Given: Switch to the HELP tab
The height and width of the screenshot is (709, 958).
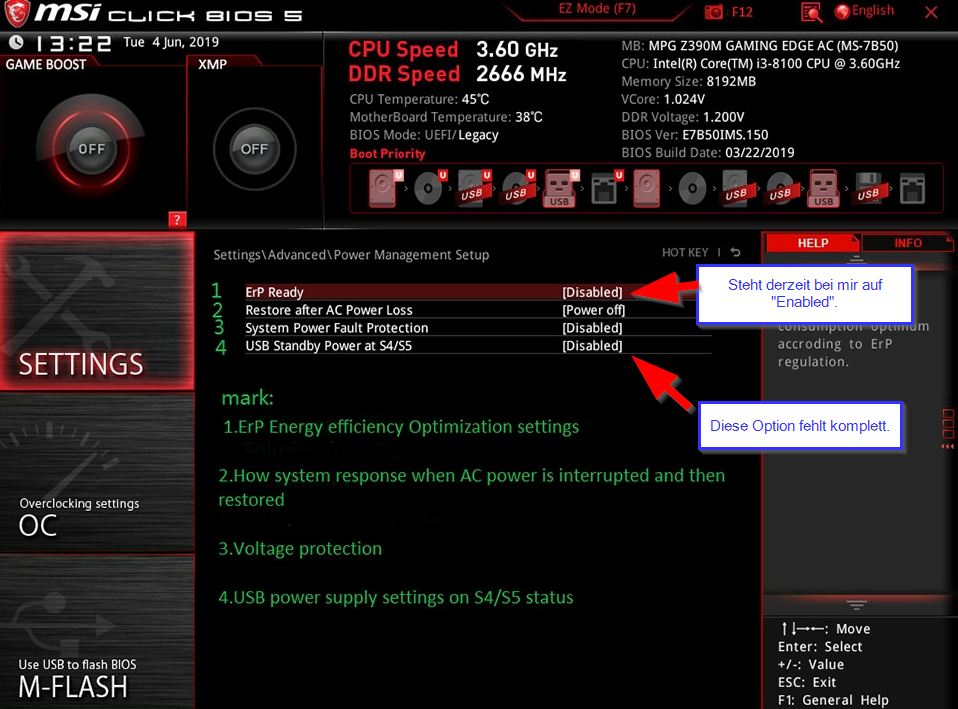Looking at the screenshot, I should (x=812, y=242).
